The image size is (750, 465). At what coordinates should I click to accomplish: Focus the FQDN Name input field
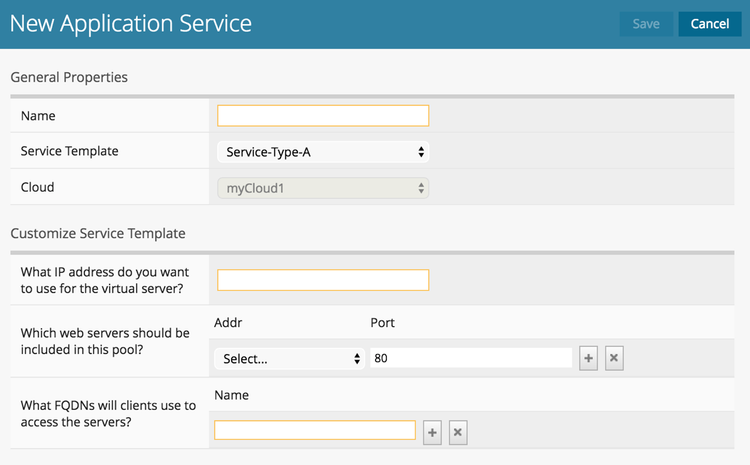pos(315,431)
